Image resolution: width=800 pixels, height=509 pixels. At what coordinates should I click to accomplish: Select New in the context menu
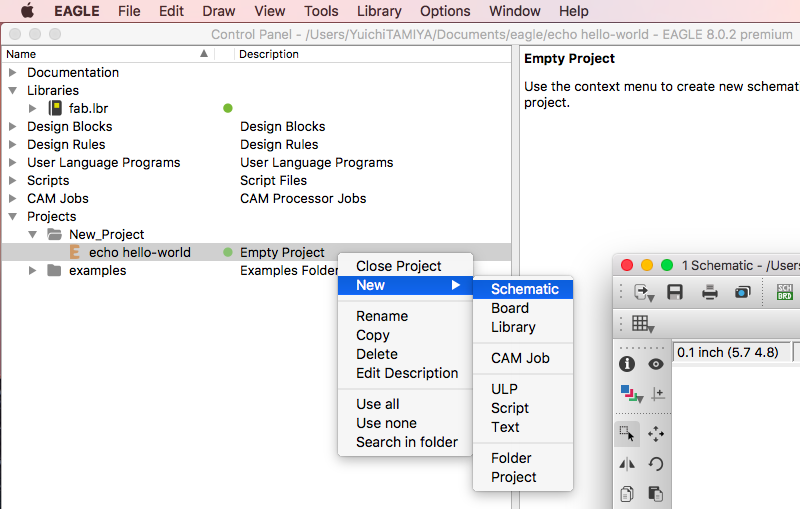tap(406, 285)
